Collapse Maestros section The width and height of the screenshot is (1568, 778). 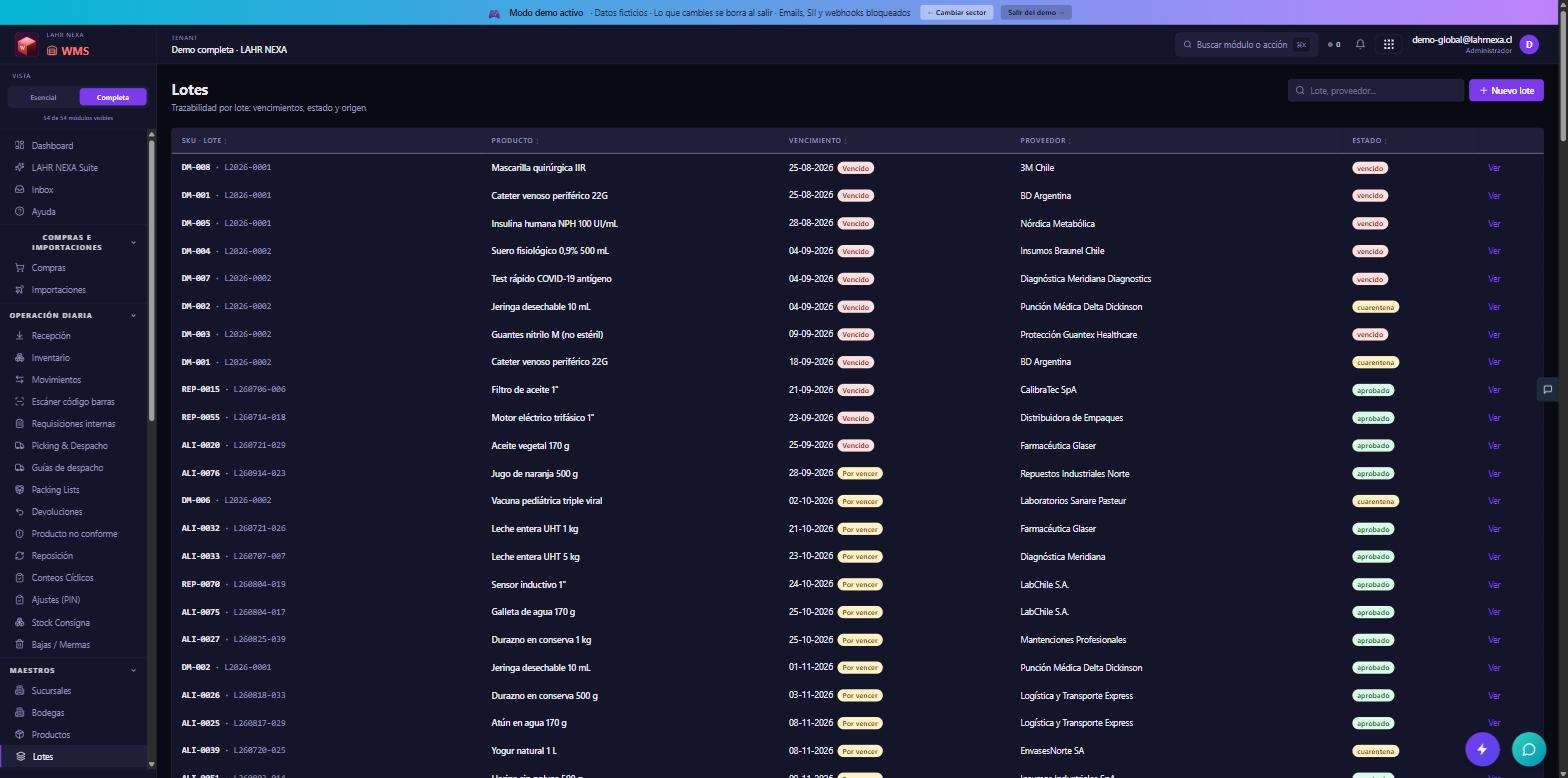133,671
